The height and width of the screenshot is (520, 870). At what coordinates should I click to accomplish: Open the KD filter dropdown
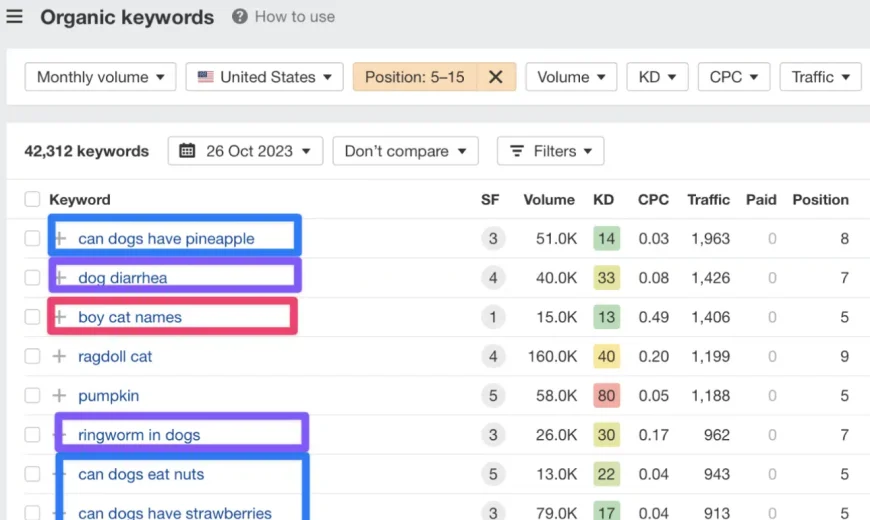click(x=657, y=77)
